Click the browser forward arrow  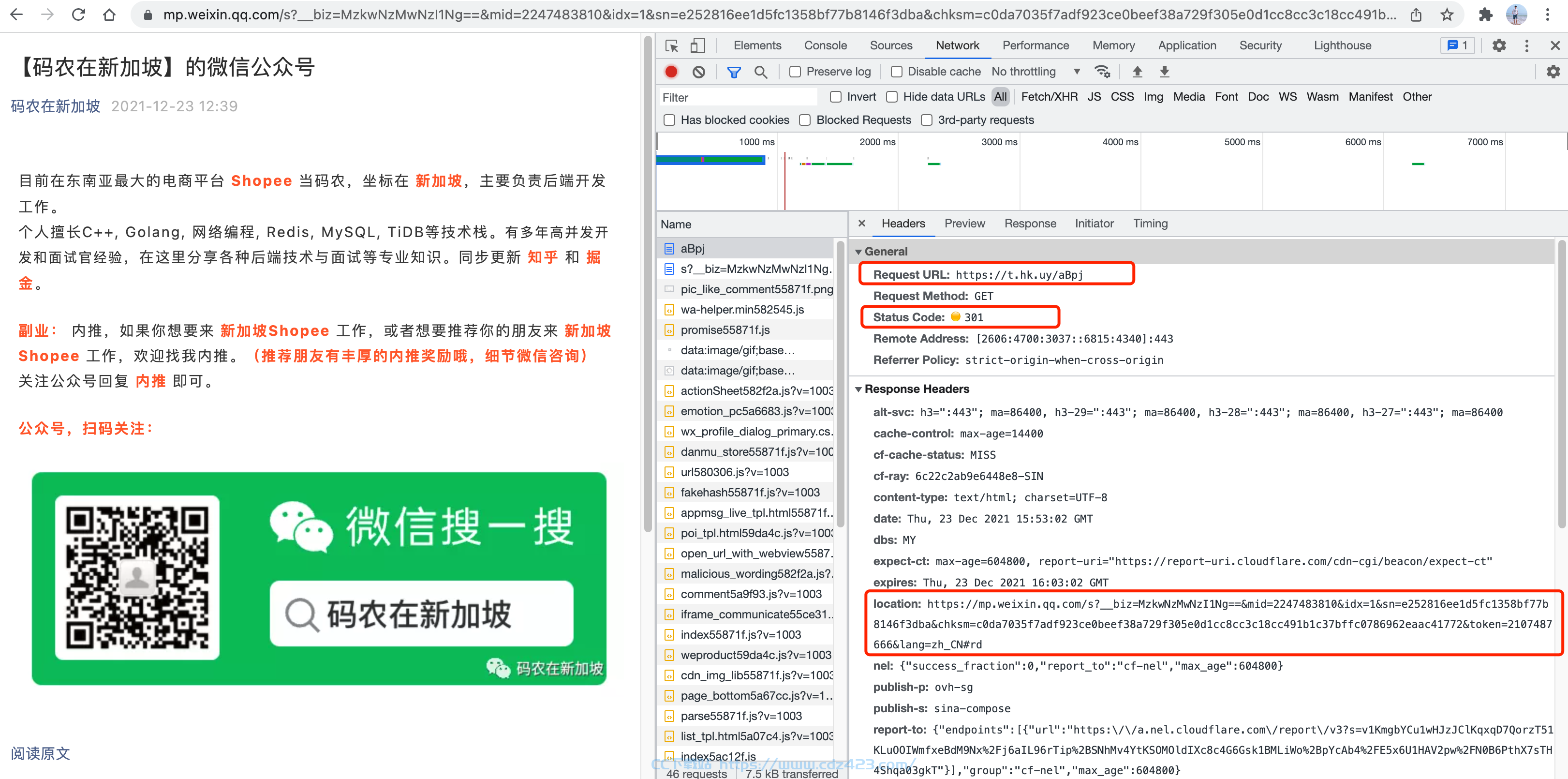pos(47,15)
